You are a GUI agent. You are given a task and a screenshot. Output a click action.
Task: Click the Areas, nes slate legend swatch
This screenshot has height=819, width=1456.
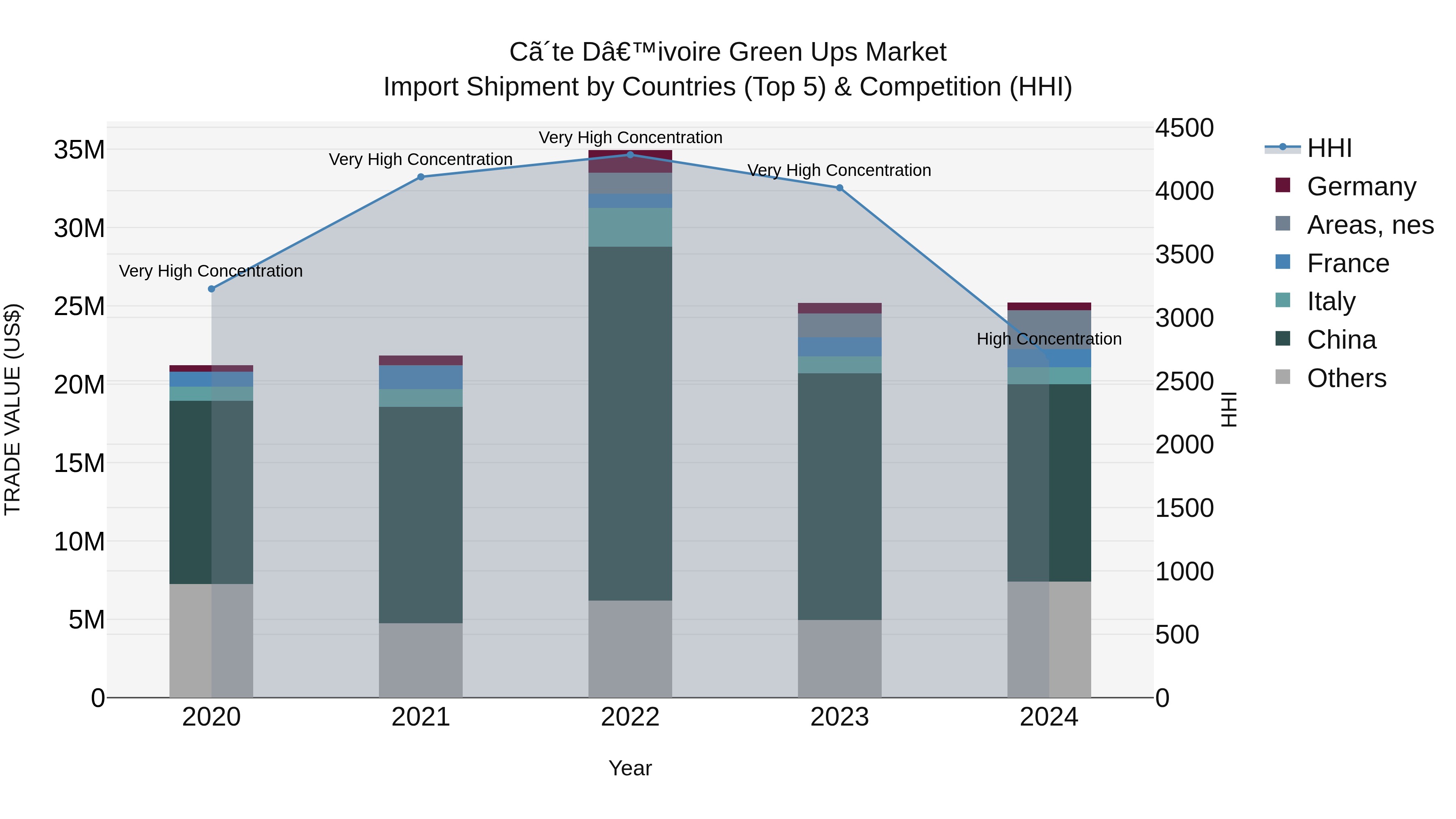click(x=1283, y=223)
